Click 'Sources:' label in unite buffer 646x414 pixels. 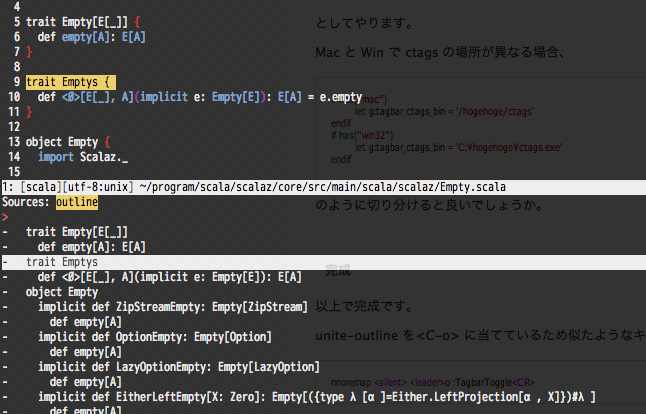26,202
